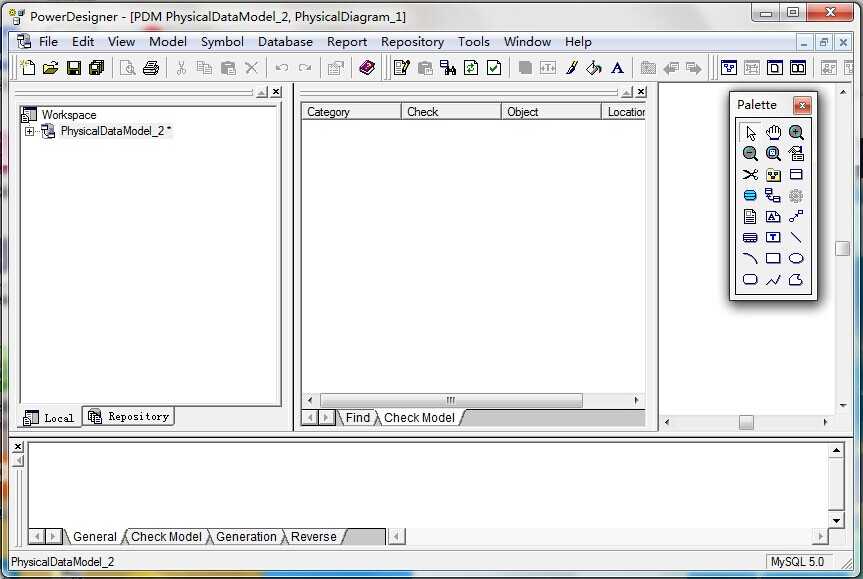Select the Ellipse tool in the Palette
863x579 pixels.
[x=796, y=258]
